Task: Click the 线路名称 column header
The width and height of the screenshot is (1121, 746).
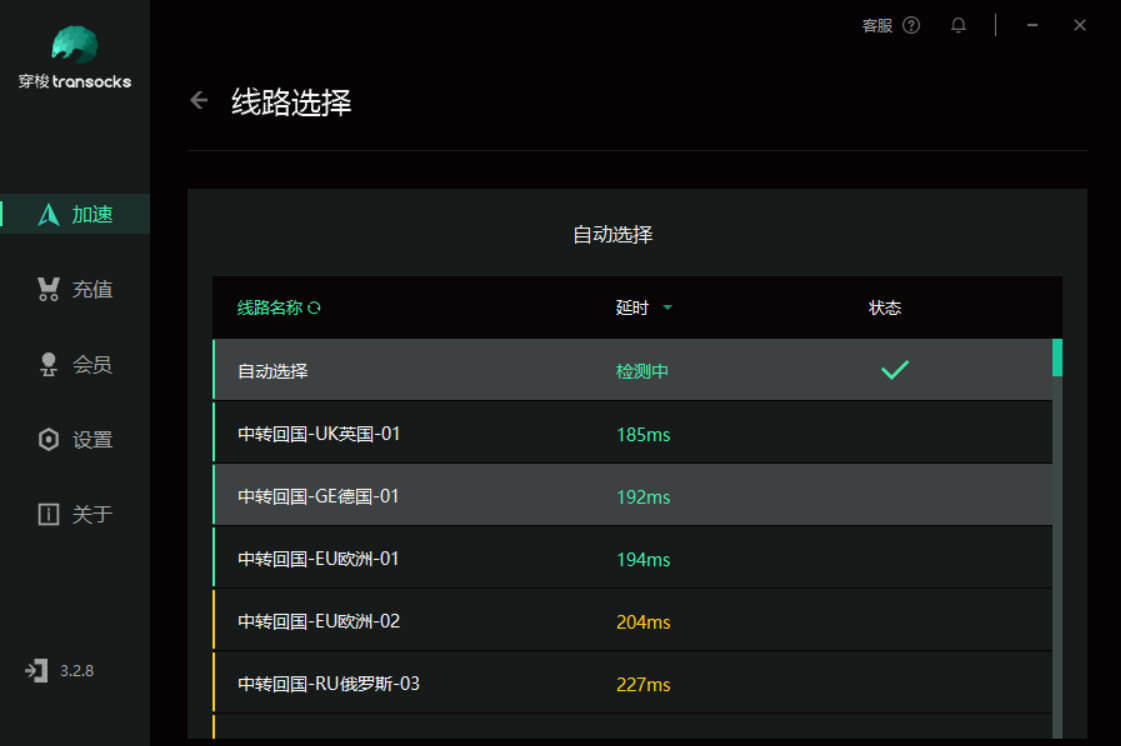Action: point(270,308)
